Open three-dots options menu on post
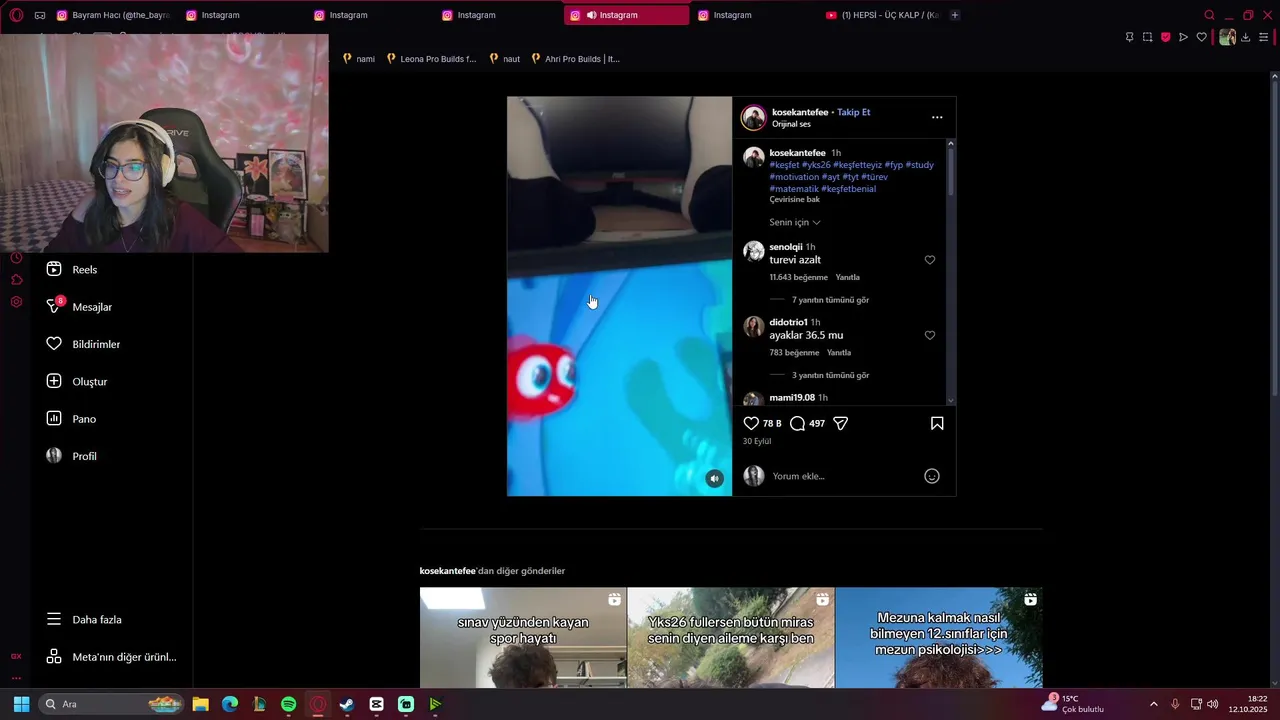This screenshot has height=720, width=1280. [937, 117]
